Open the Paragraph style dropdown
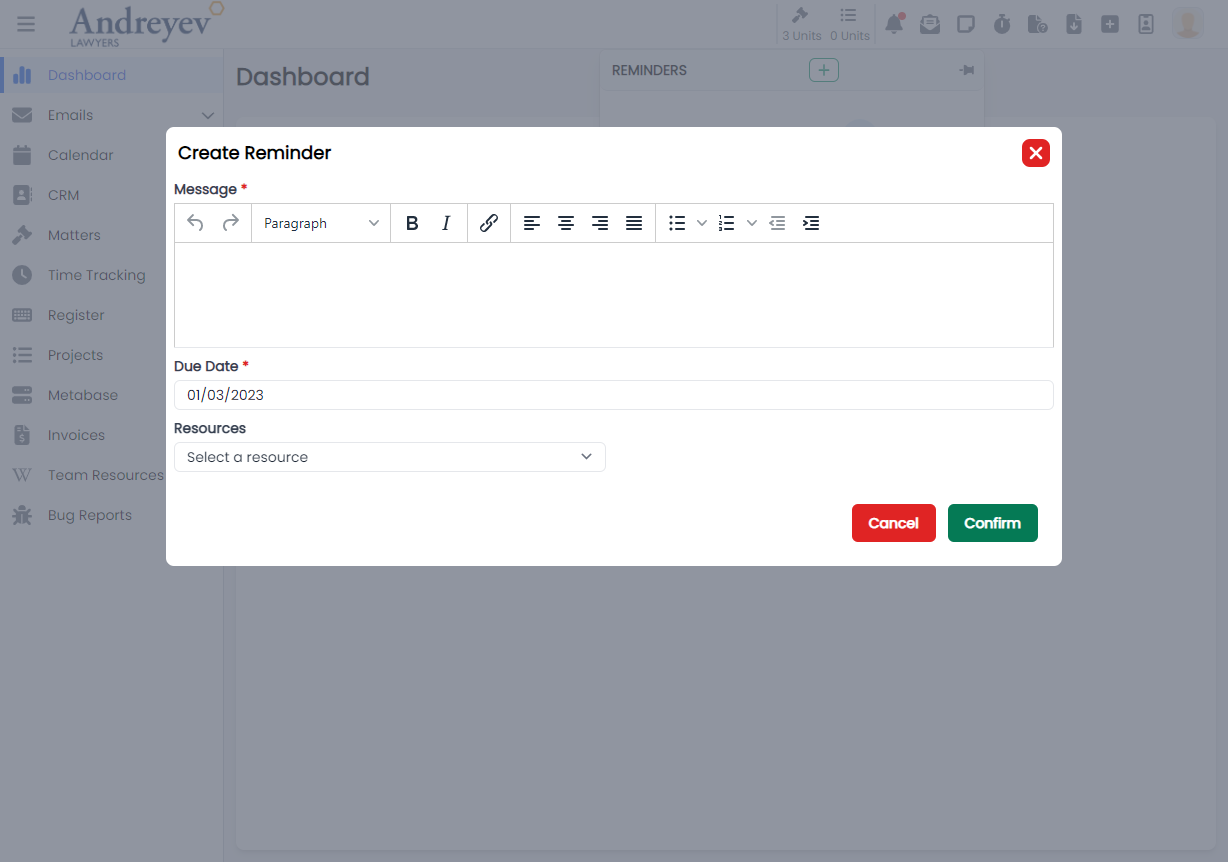The height and width of the screenshot is (862, 1228). [321, 224]
